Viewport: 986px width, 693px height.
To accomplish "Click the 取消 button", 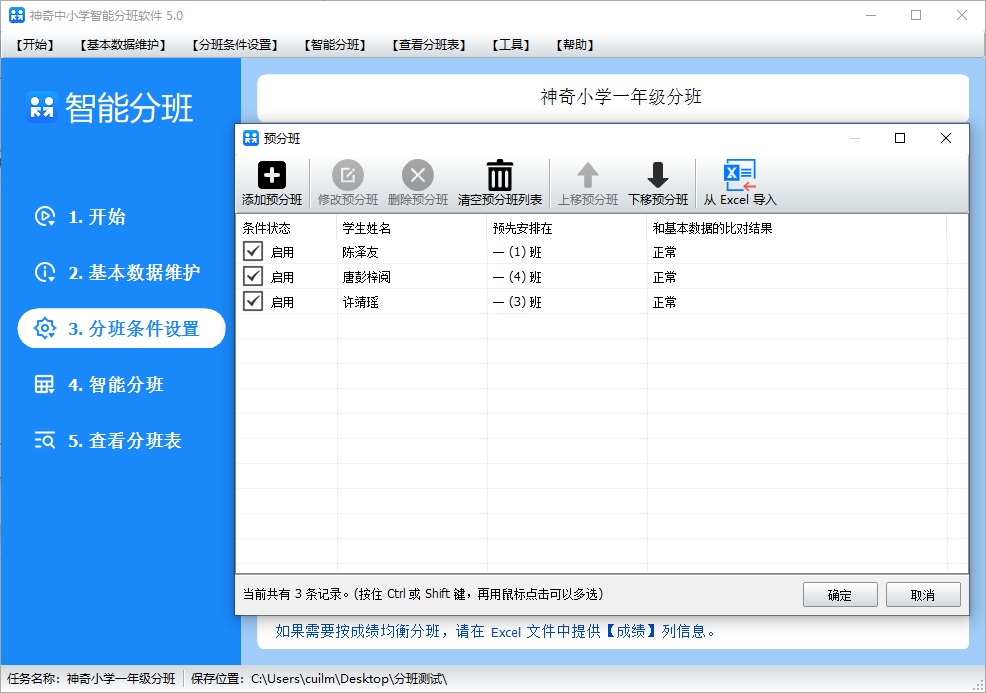I will pyautogui.click(x=923, y=595).
